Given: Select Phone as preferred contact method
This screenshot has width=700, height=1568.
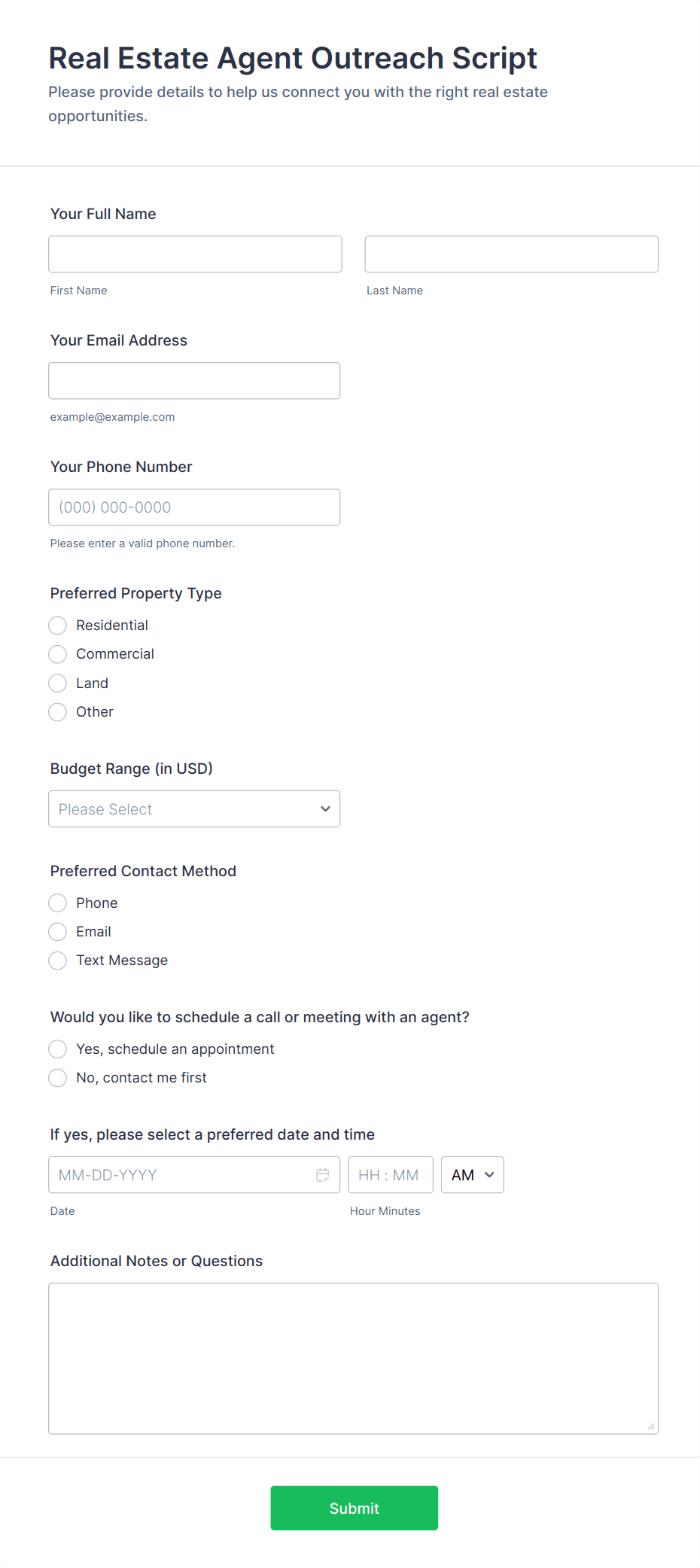Looking at the screenshot, I should coord(57,903).
